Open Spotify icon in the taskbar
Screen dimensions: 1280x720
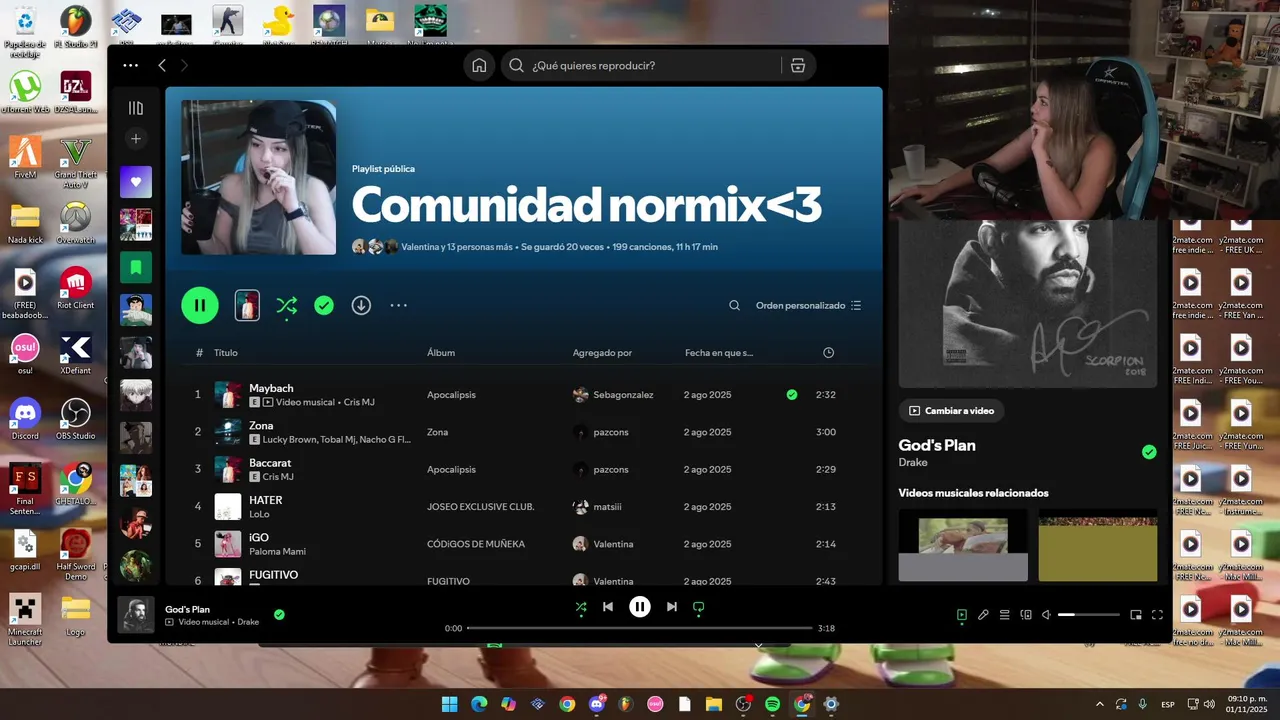click(x=772, y=704)
